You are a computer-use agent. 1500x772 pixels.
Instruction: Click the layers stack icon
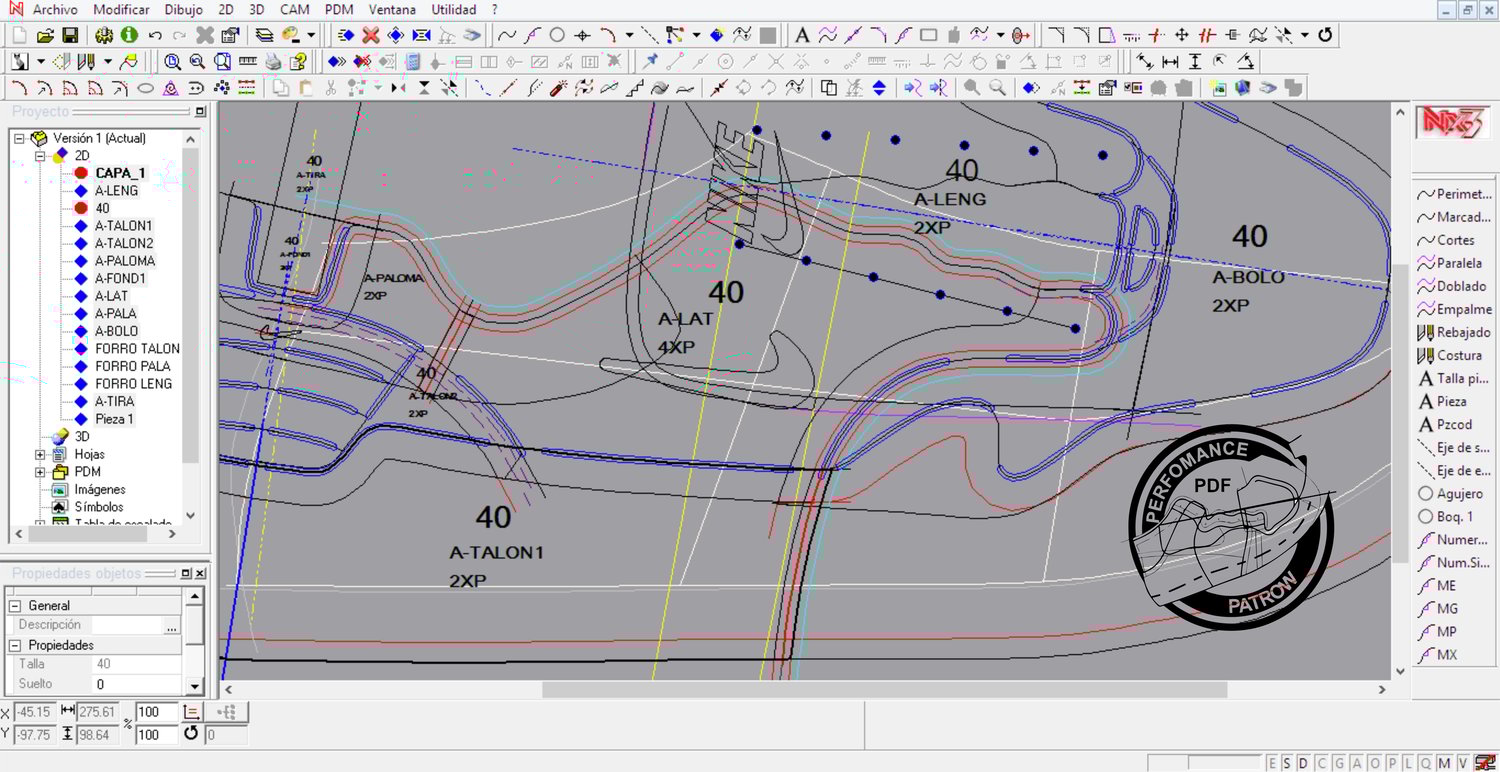click(264, 35)
